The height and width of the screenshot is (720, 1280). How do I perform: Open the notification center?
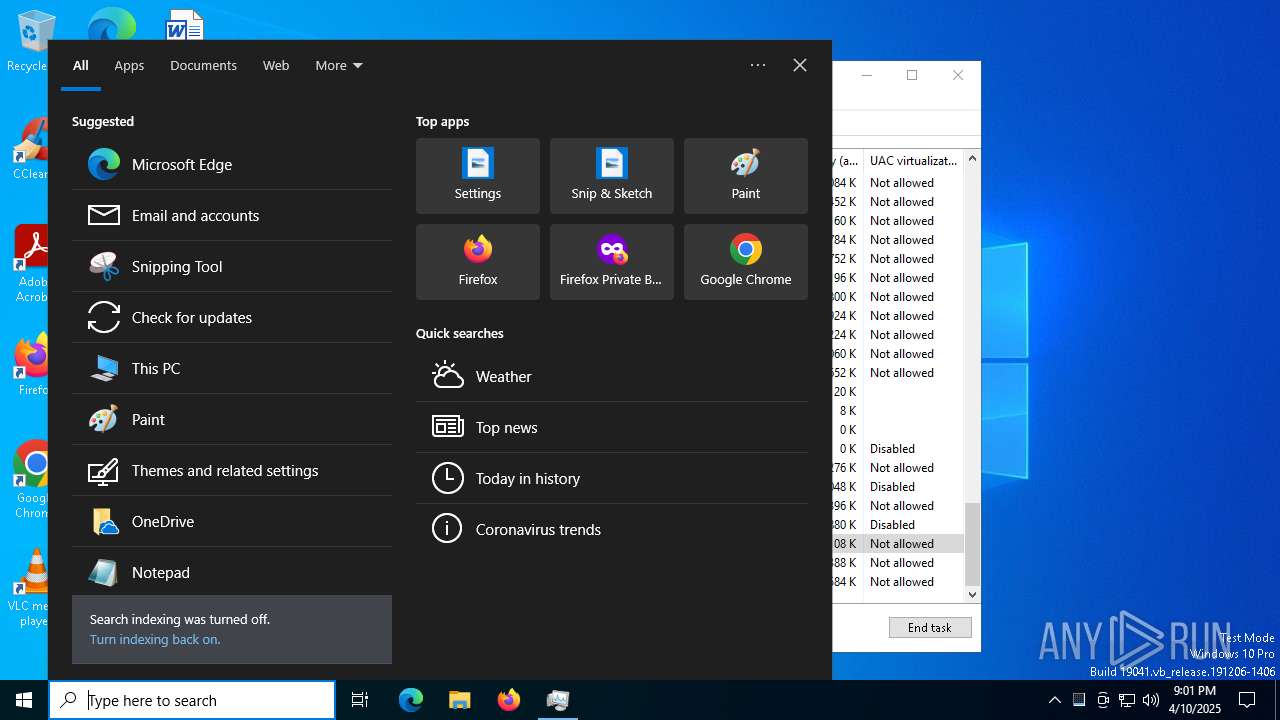pyautogui.click(x=1247, y=700)
